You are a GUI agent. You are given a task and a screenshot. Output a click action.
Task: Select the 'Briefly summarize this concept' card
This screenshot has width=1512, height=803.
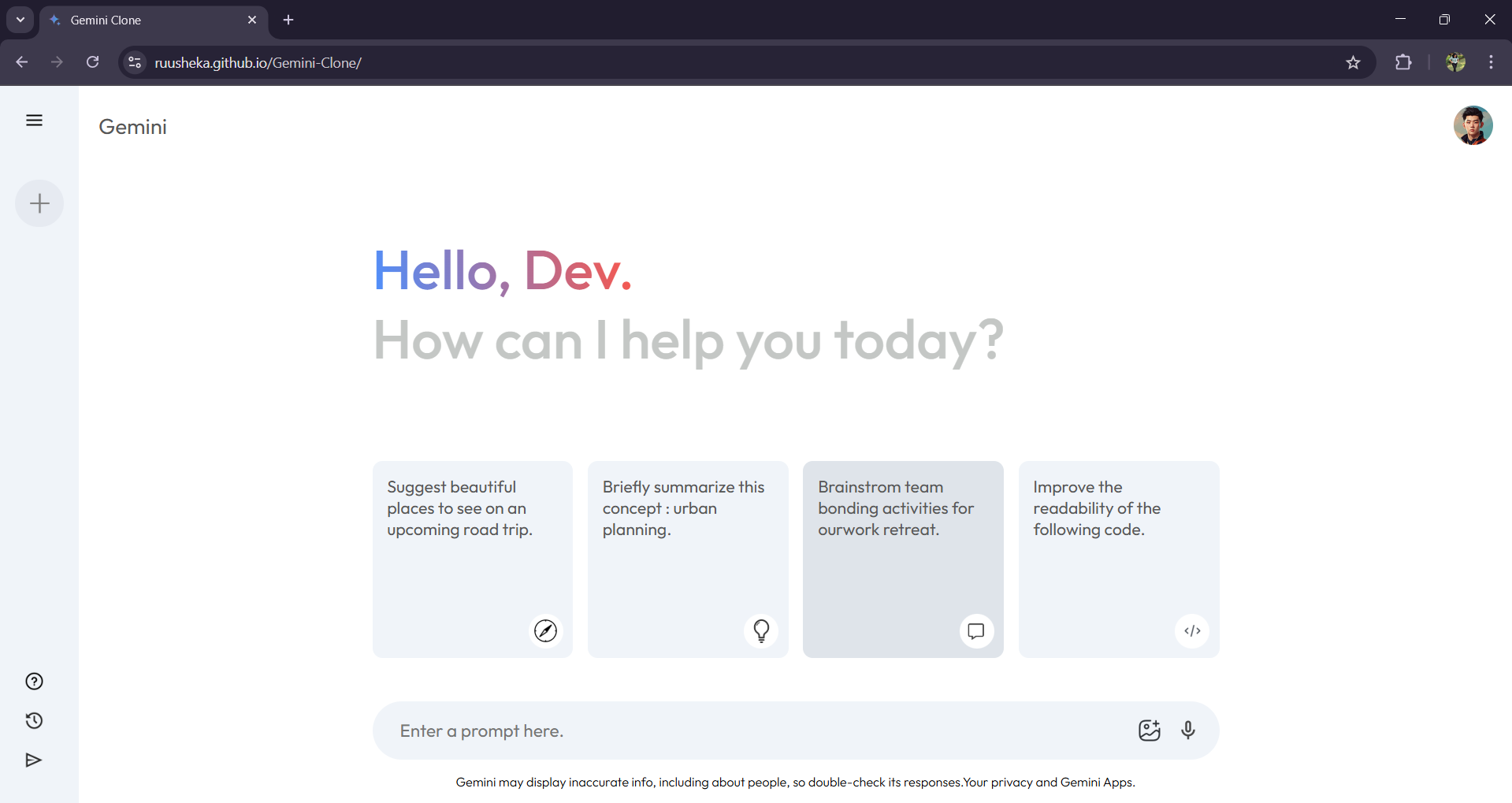pos(688,559)
